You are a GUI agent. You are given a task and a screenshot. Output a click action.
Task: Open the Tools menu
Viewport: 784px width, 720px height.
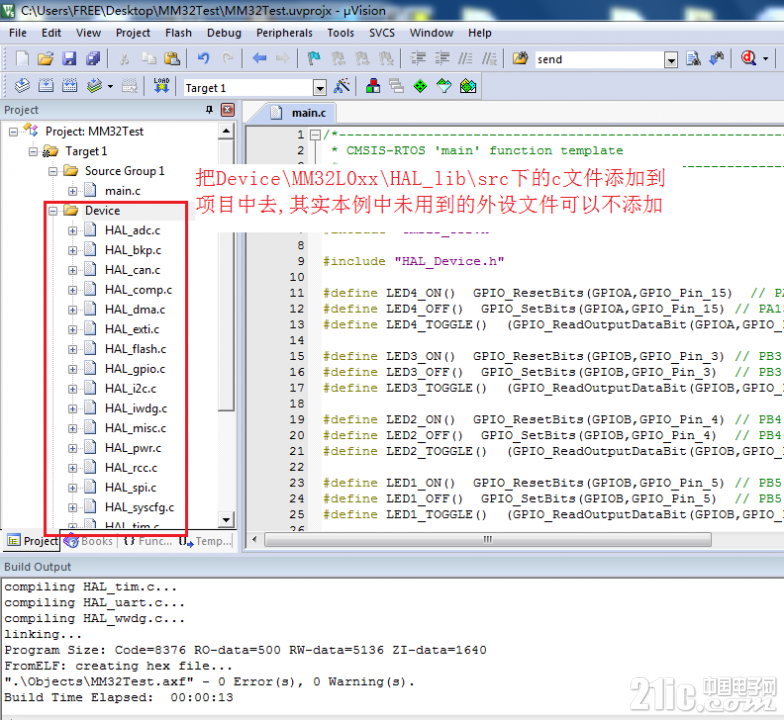[340, 33]
